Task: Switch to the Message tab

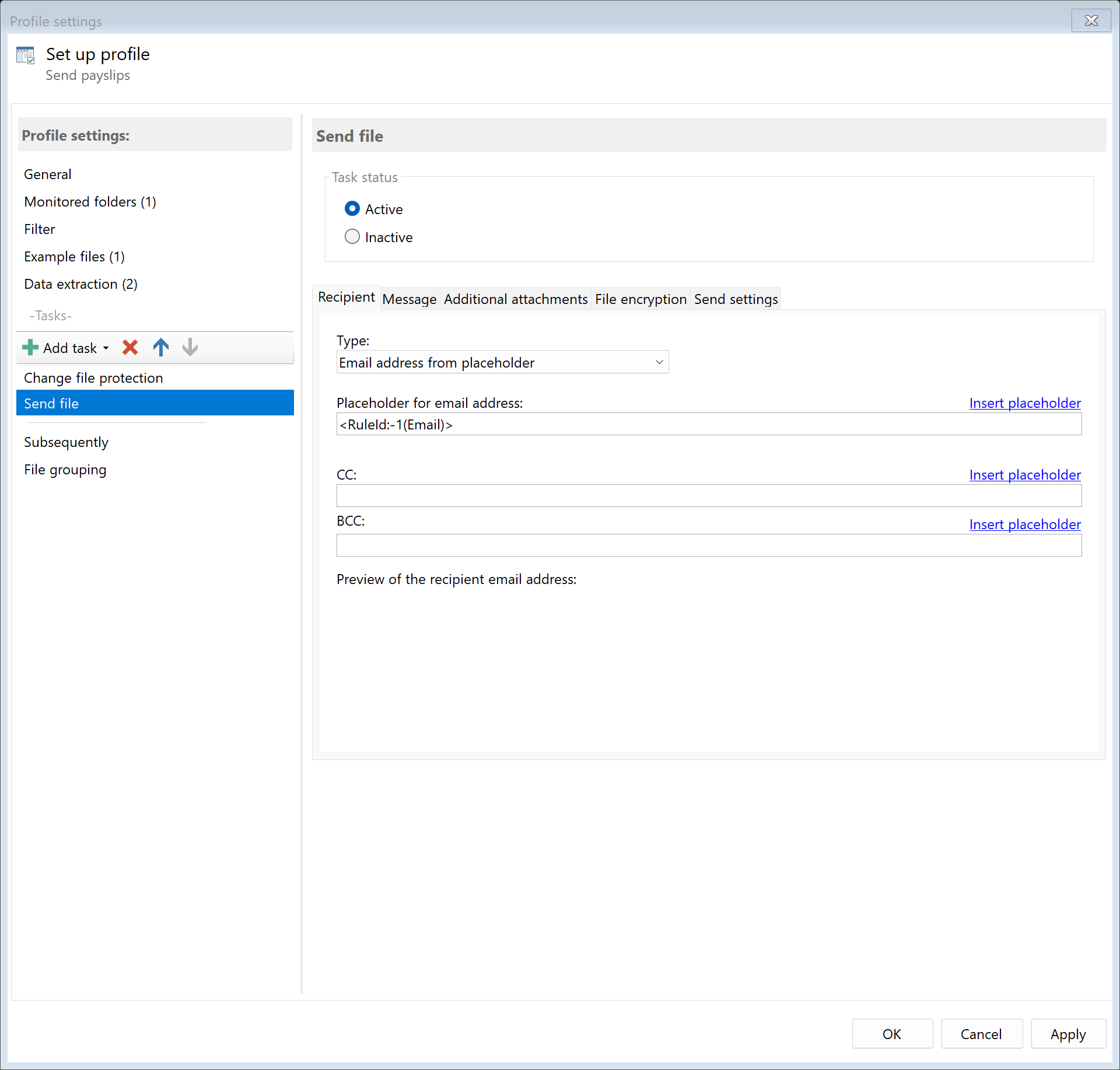Action: click(x=409, y=299)
